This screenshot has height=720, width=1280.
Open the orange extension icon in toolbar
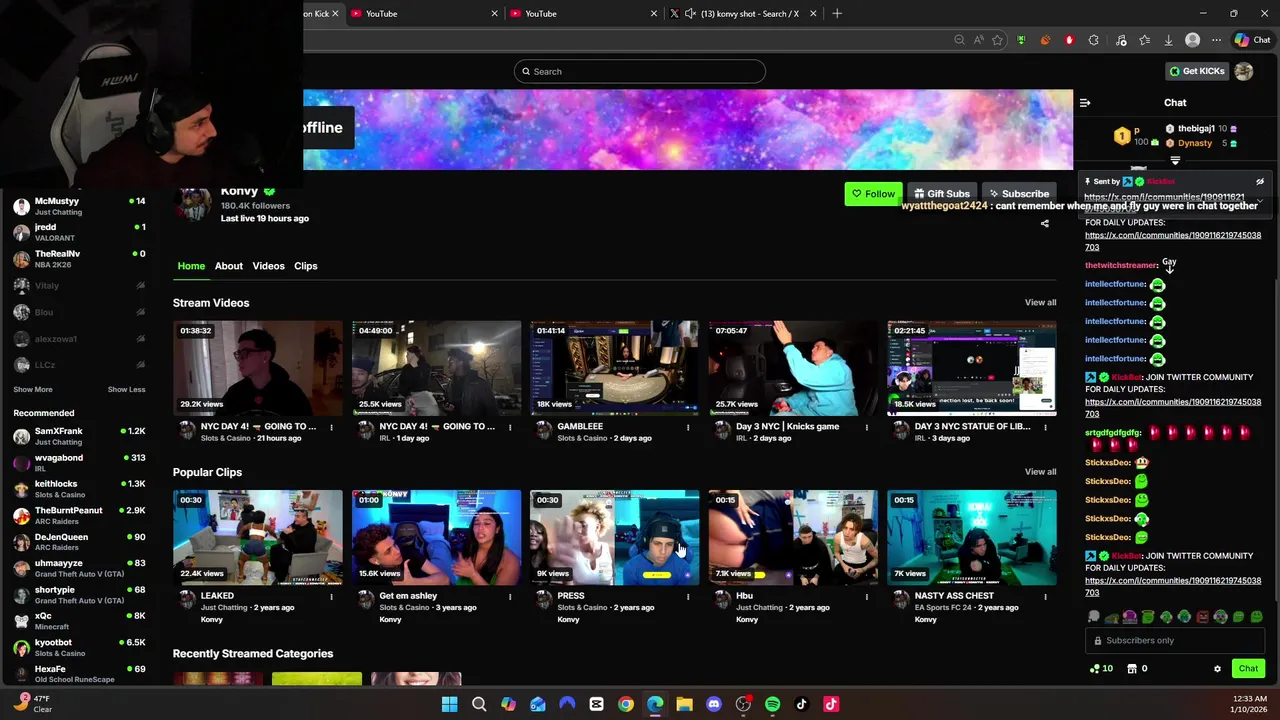pos(1045,40)
